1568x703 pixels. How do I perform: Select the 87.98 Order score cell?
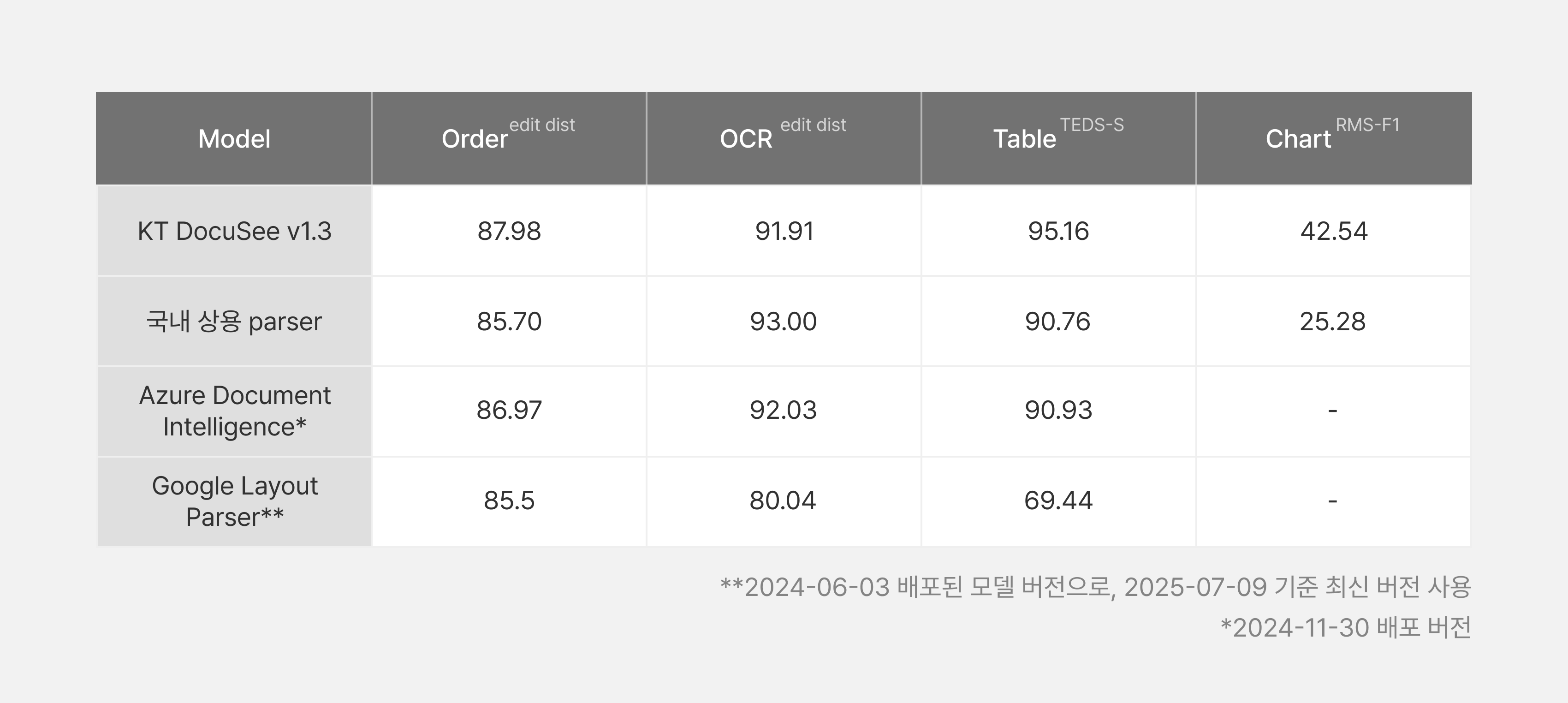tap(509, 231)
